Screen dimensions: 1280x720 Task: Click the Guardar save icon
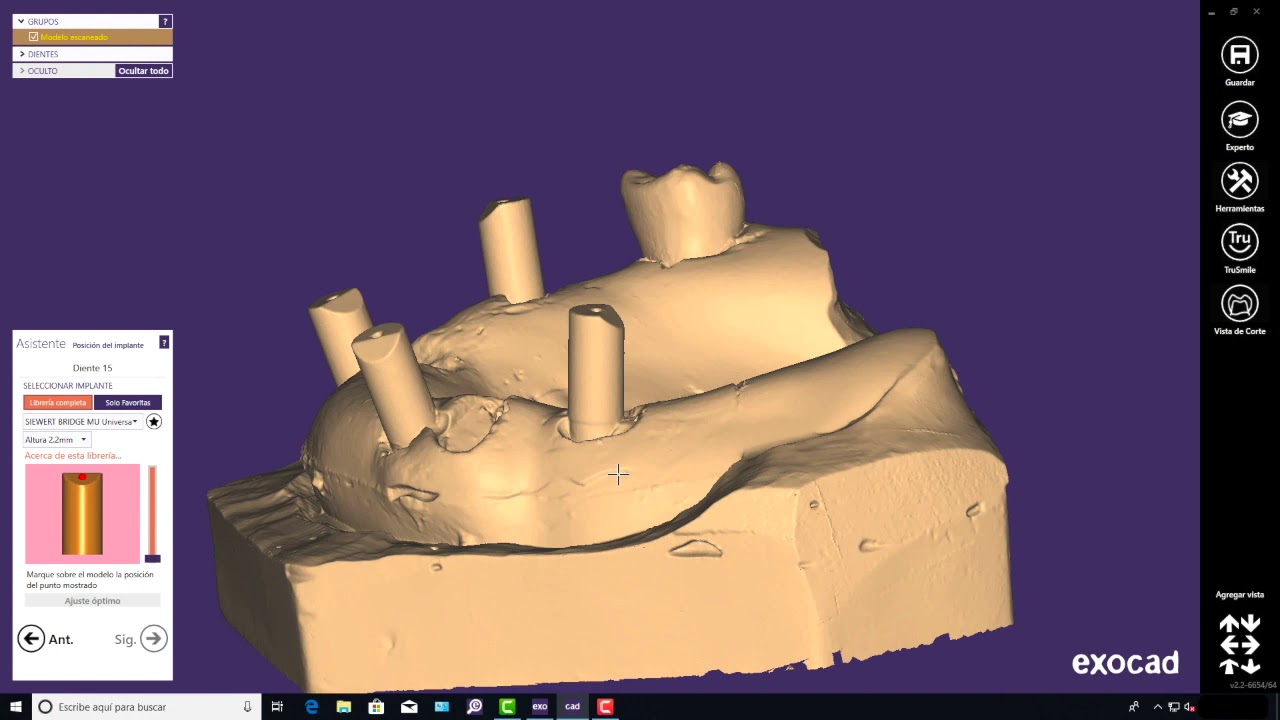coord(1239,55)
